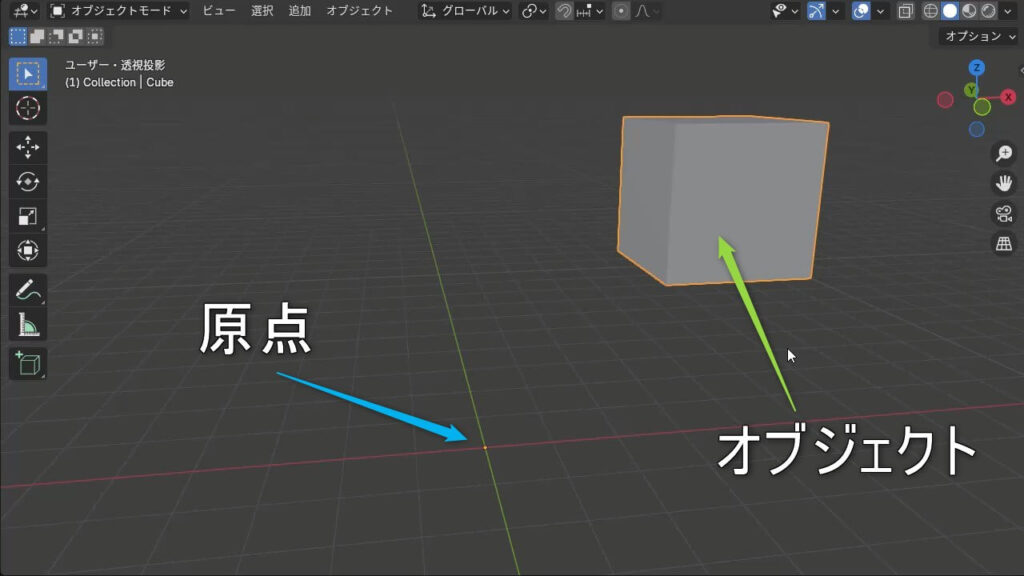Image resolution: width=1024 pixels, height=576 pixels.
Task: Select the Annotate pencil tool
Action: [27, 290]
